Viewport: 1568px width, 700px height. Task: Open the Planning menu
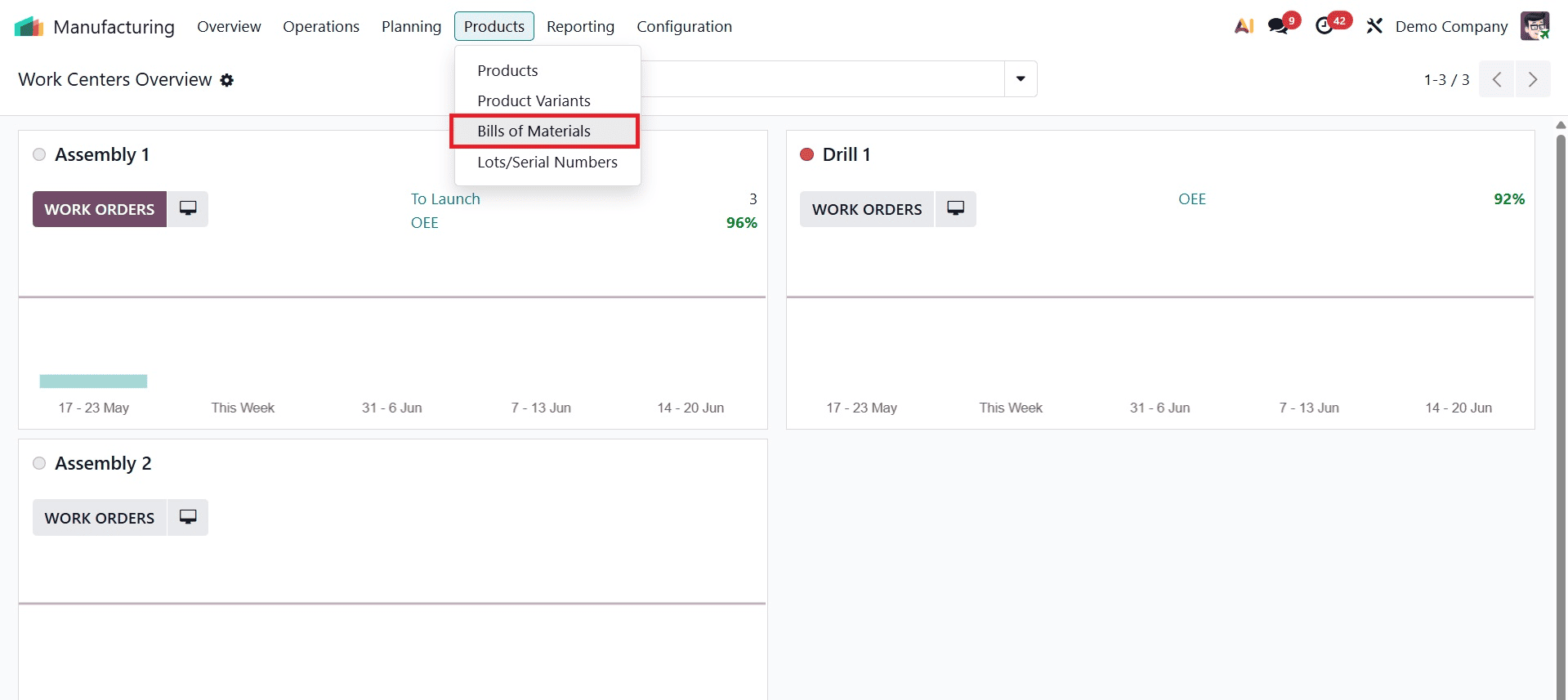point(411,26)
